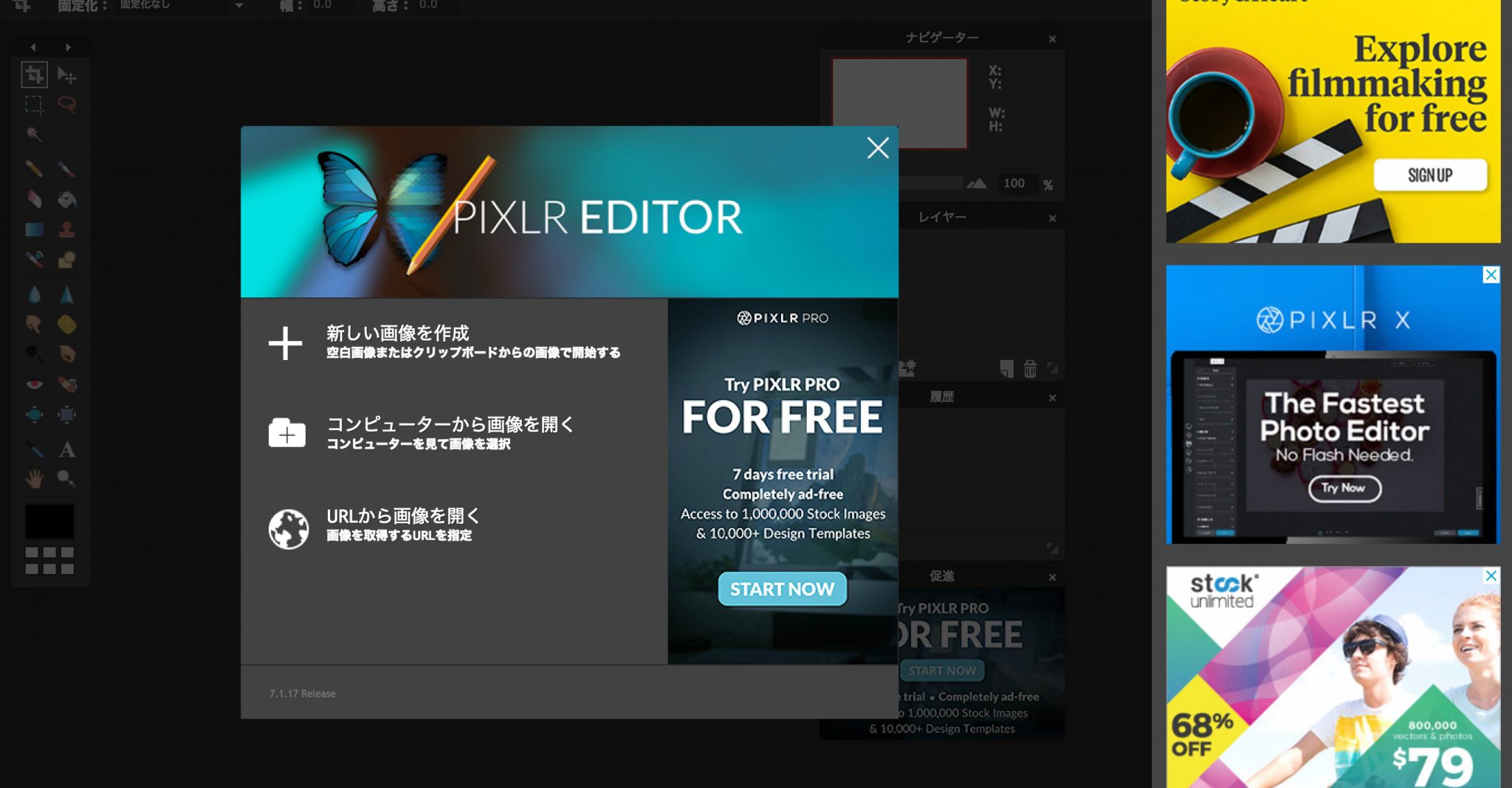
Task: Activate the Dodge tool
Action: [x=34, y=353]
